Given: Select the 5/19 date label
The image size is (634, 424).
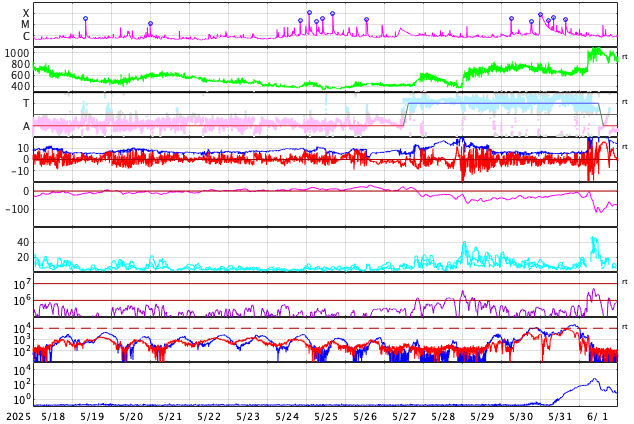Looking at the screenshot, I should (x=92, y=417).
